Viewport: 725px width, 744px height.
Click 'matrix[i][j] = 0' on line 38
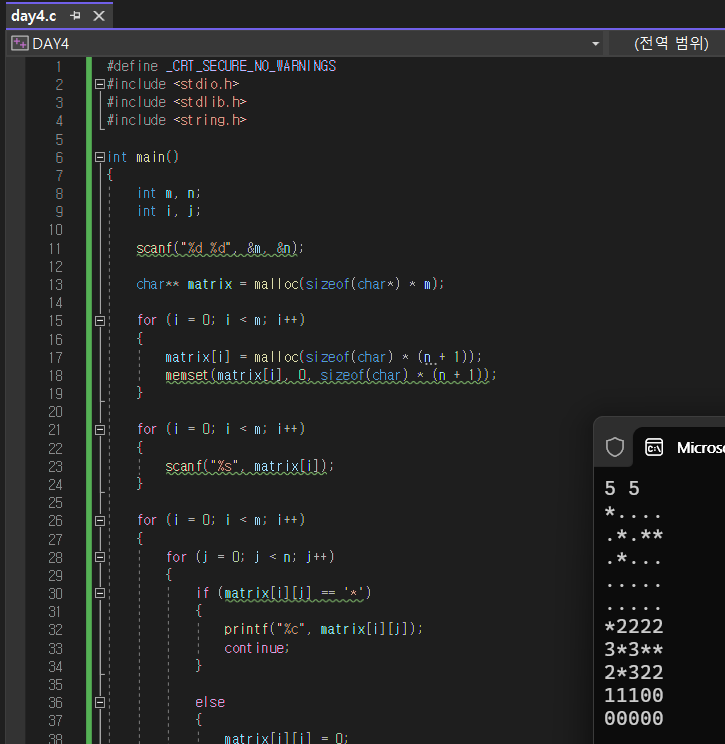(x=286, y=738)
